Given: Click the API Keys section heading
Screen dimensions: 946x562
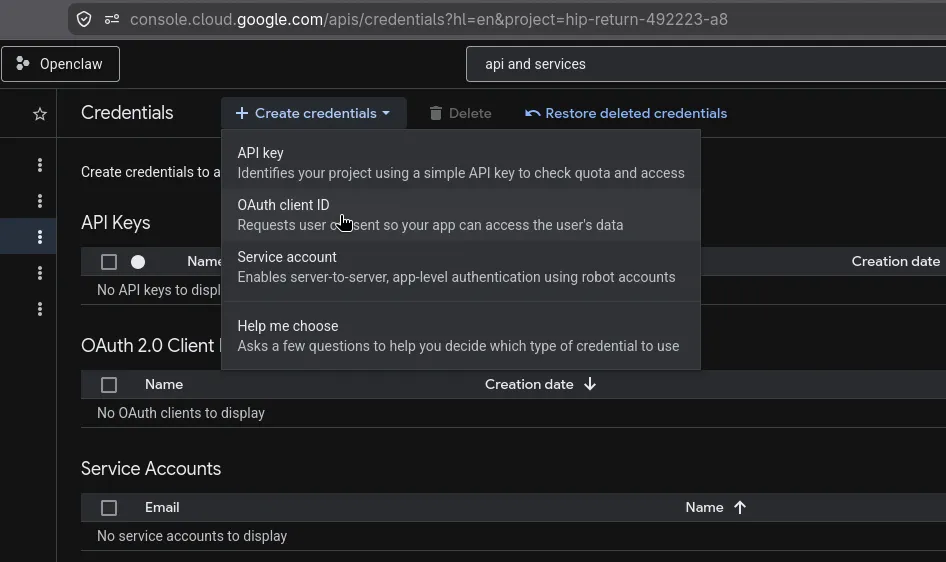Looking at the screenshot, I should 116,223.
